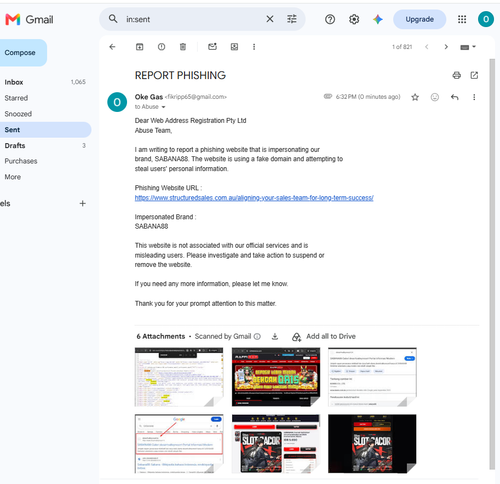Open the input tools dropdown
Screen dimensions: 500x484
(468, 47)
